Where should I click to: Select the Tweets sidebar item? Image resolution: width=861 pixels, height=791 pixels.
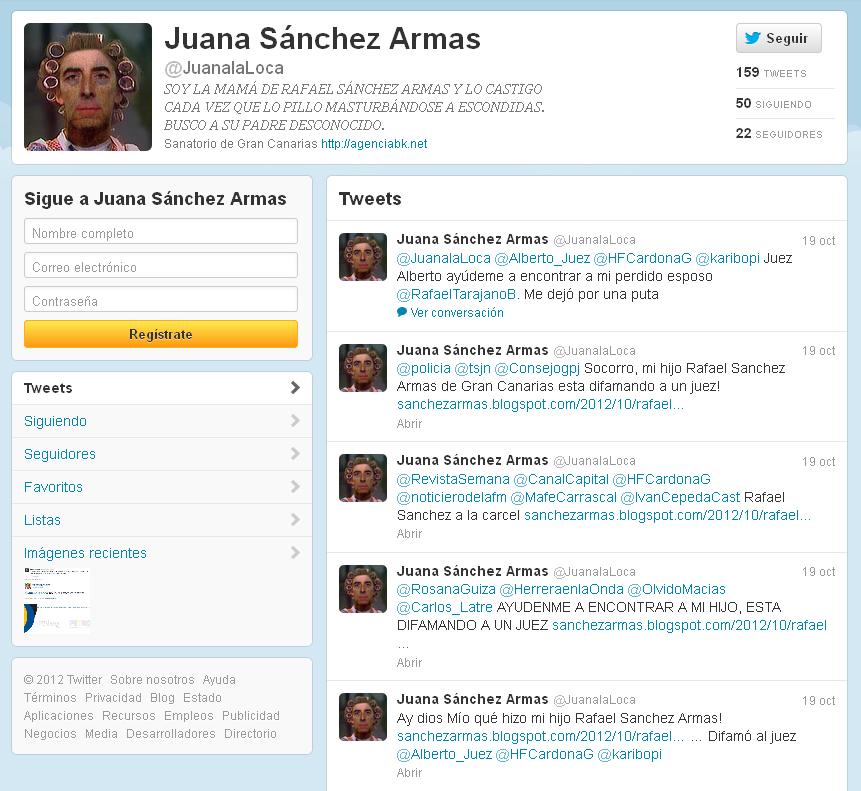(x=162, y=388)
